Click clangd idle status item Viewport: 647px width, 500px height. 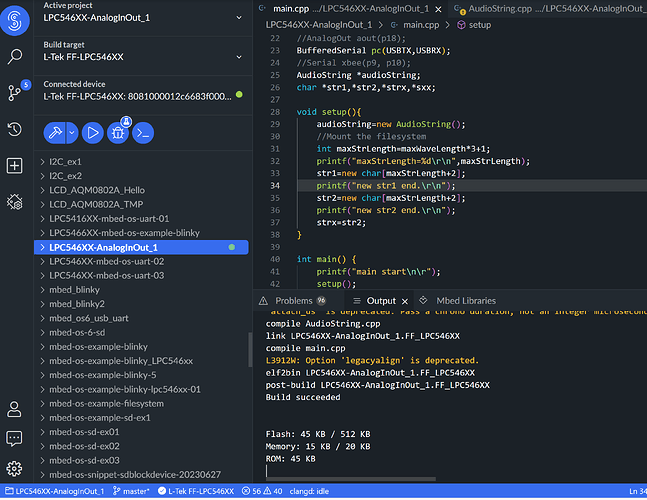coord(309,492)
